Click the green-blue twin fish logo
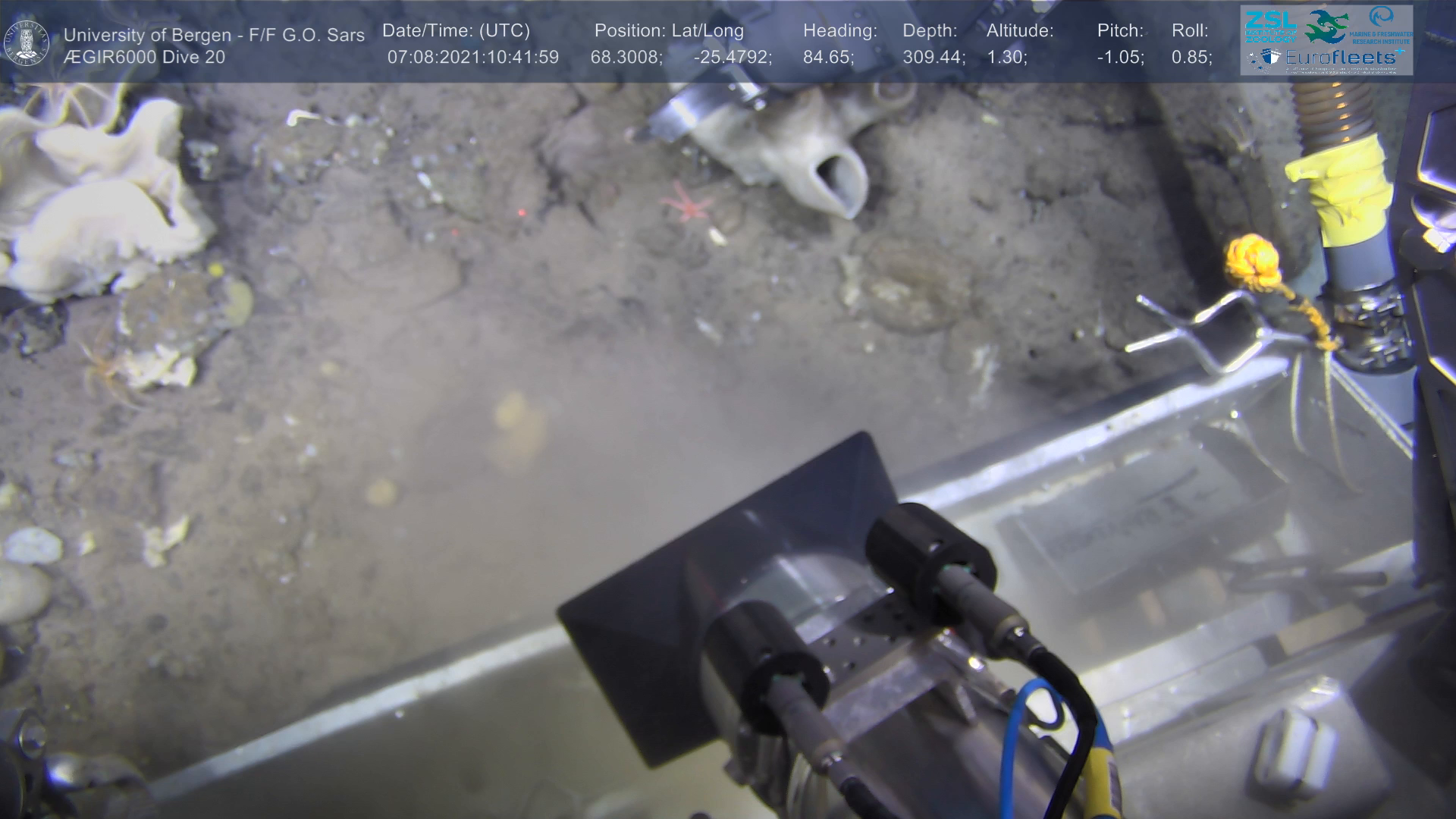 click(1326, 26)
